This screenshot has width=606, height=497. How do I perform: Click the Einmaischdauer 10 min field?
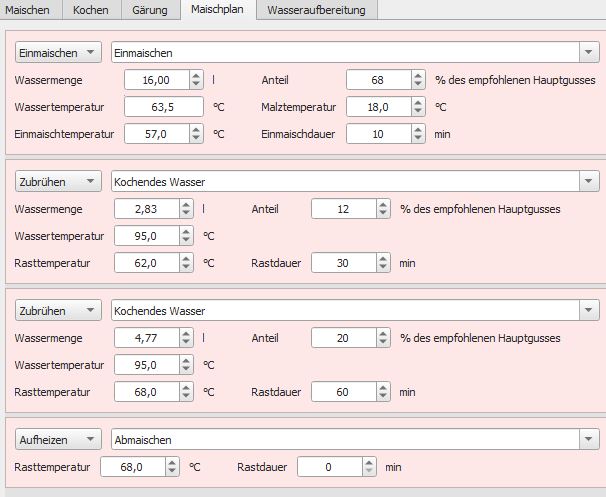379,134
